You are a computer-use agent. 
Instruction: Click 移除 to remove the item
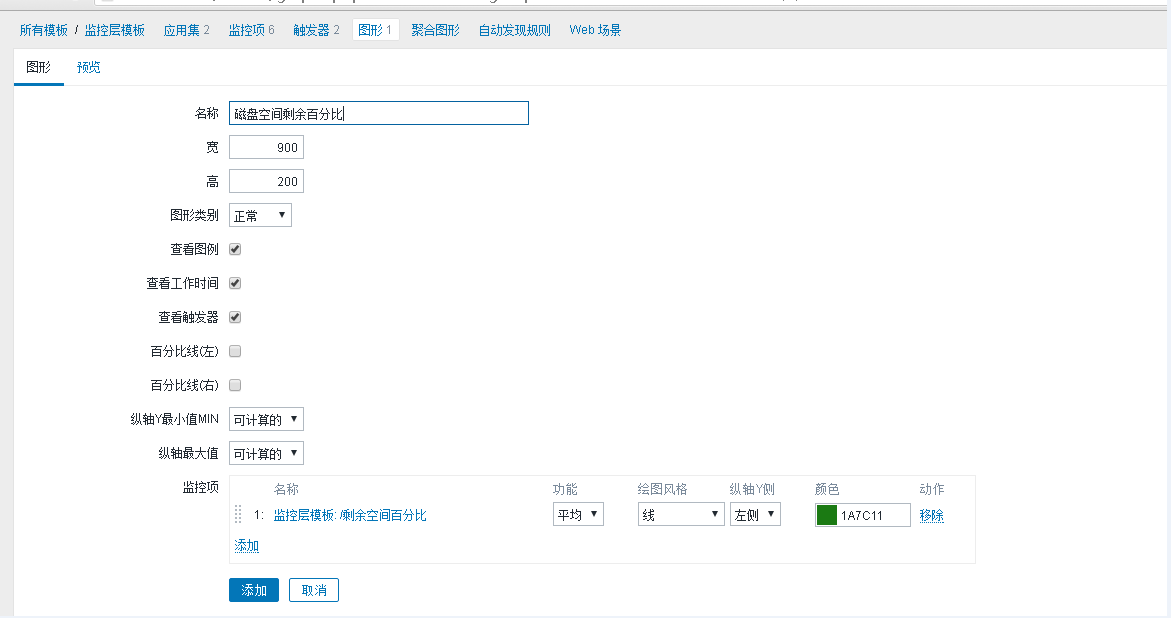pos(931,515)
